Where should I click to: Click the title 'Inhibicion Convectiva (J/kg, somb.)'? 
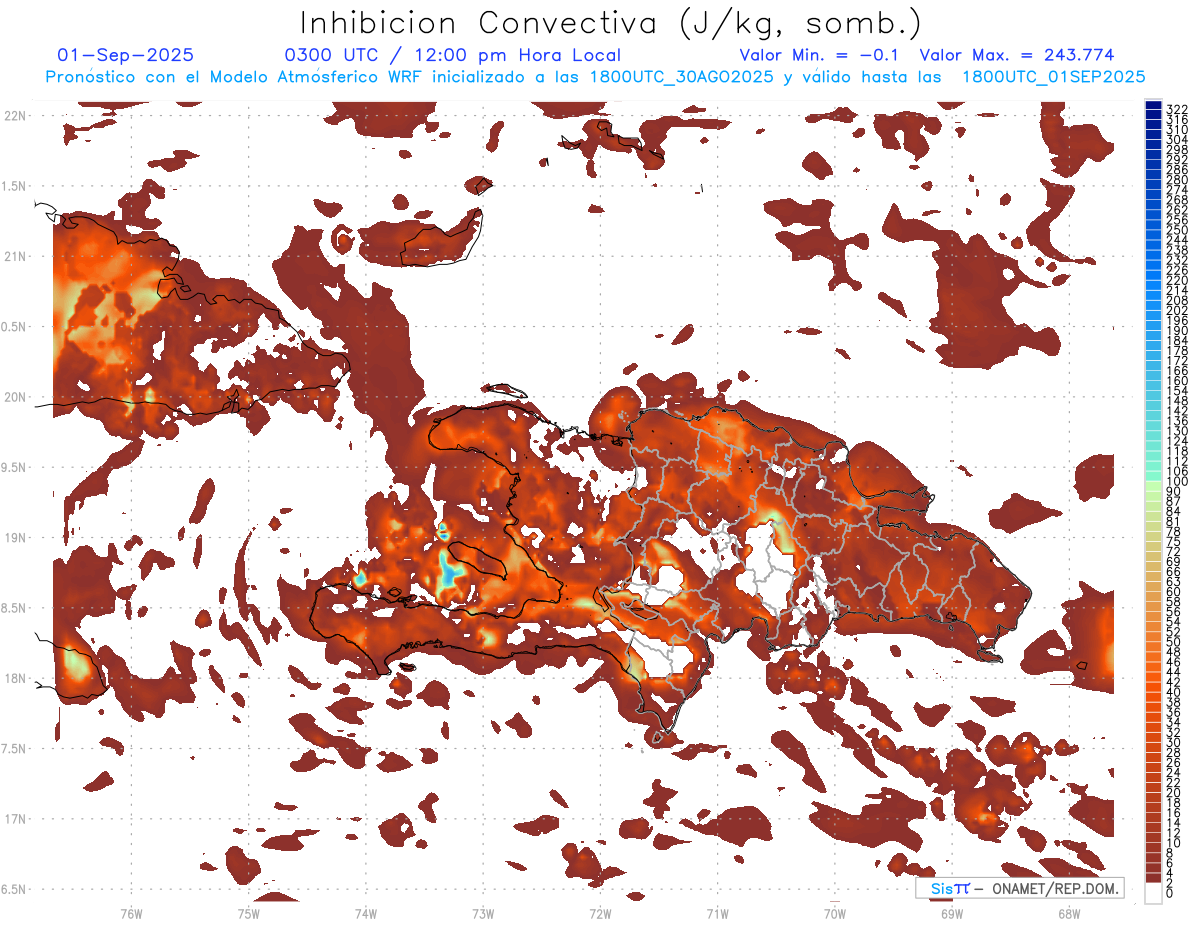[611, 23]
